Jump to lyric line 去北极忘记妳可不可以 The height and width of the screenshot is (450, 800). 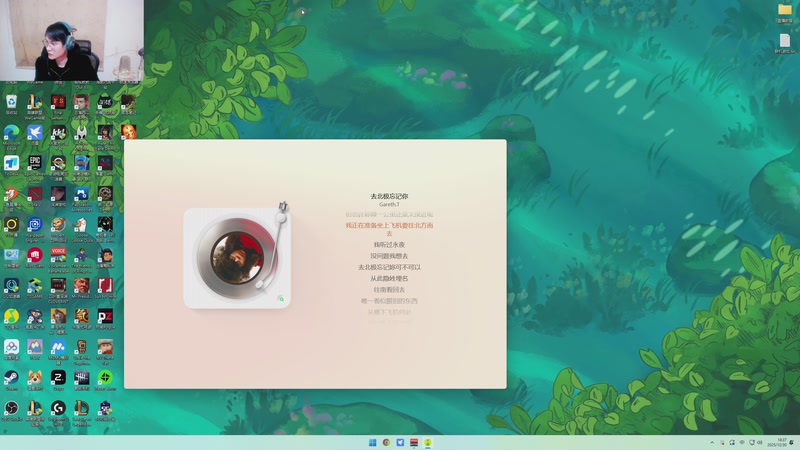pos(389,267)
